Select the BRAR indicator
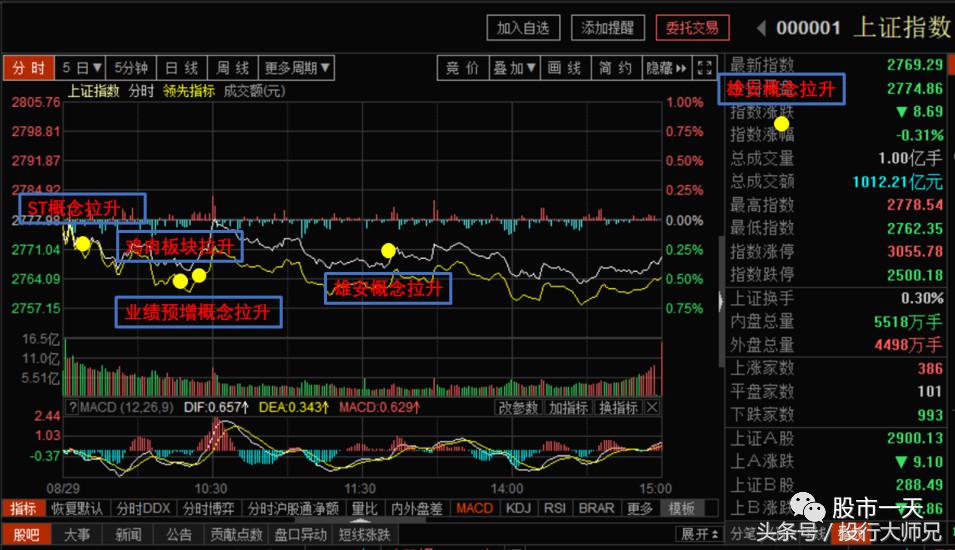955x550 pixels. pos(596,508)
